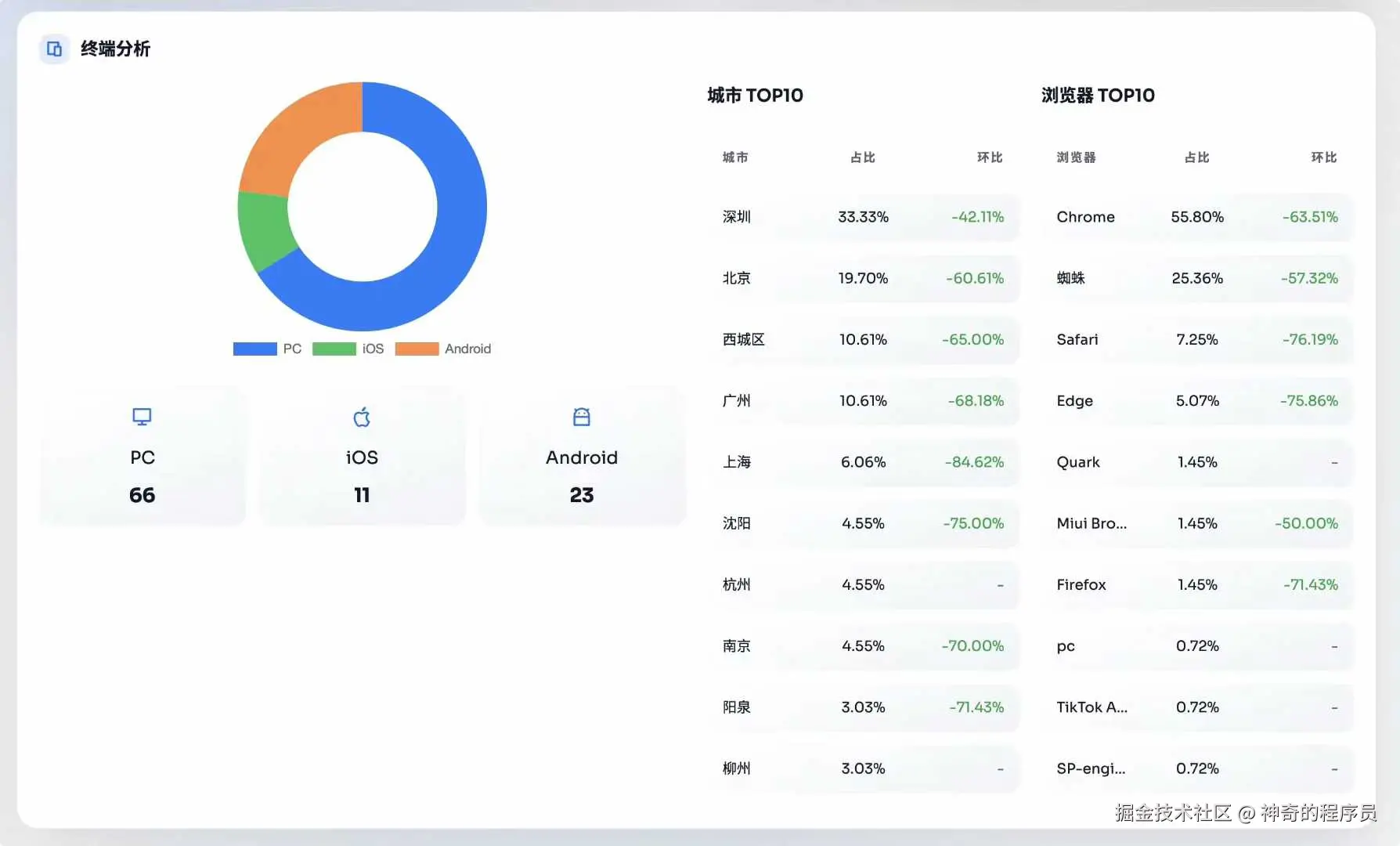This screenshot has width=1400, height=846.
Task: Open the 城市 column header sorter
Action: coord(734,157)
